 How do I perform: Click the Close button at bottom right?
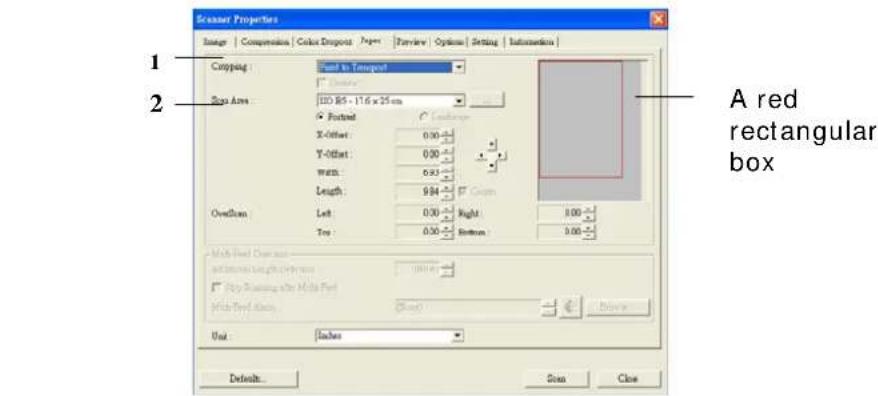coord(628,379)
